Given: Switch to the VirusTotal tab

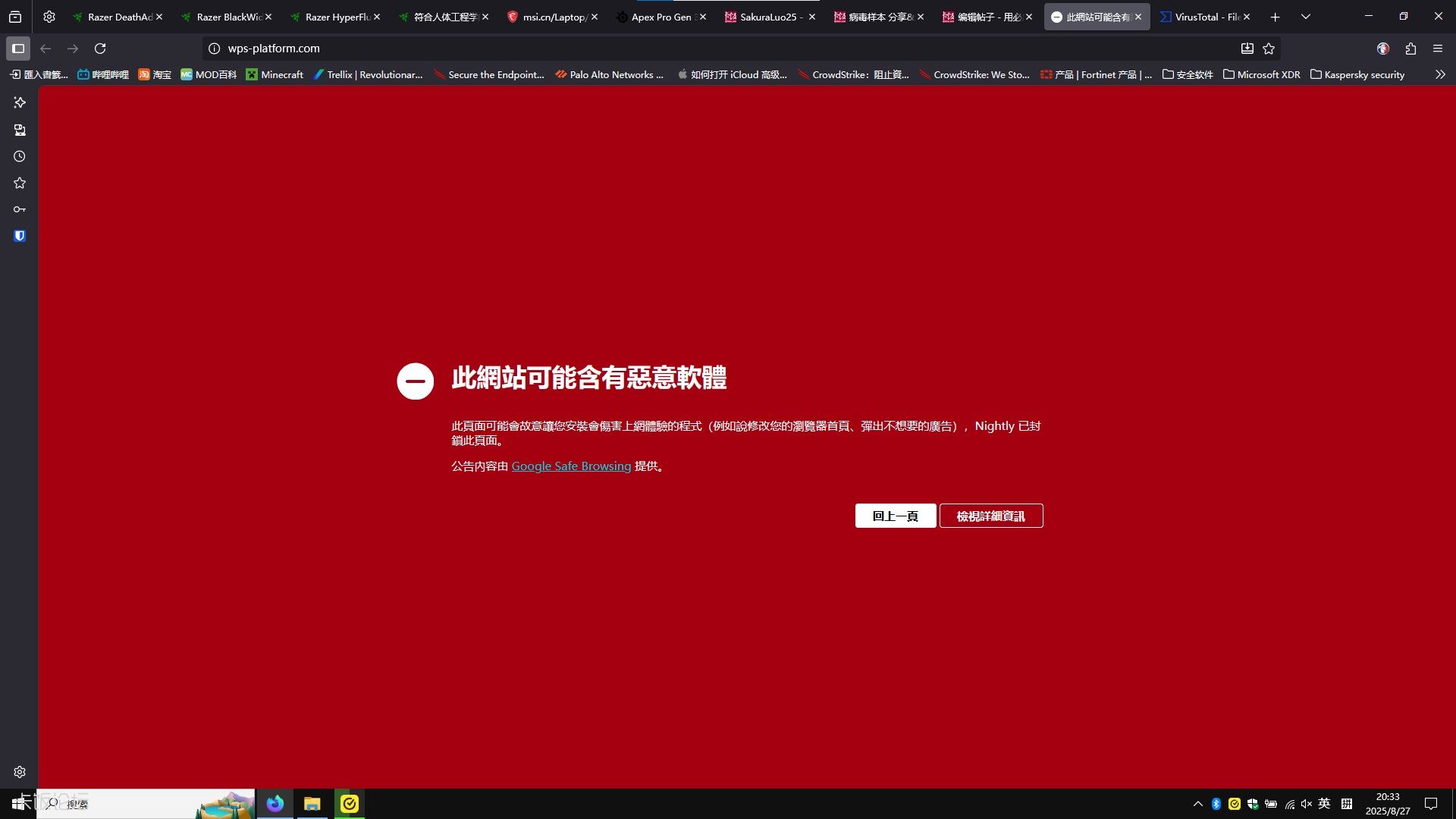Looking at the screenshot, I should [x=1202, y=17].
